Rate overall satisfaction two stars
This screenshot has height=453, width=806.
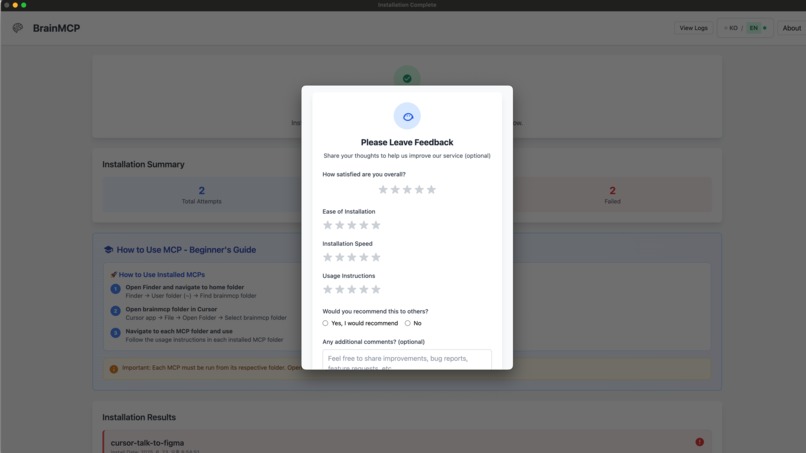pyautogui.click(x=395, y=190)
